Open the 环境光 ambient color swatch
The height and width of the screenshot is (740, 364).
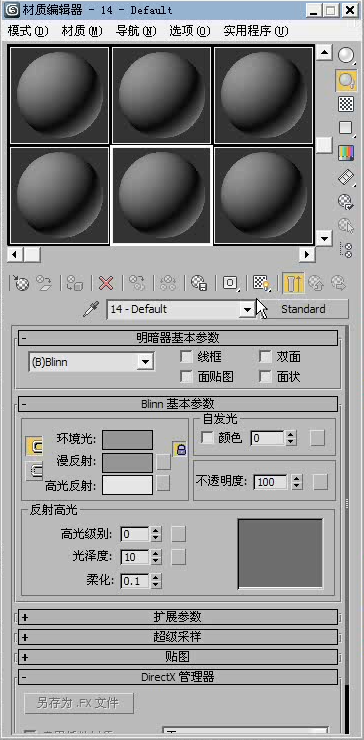(127, 439)
